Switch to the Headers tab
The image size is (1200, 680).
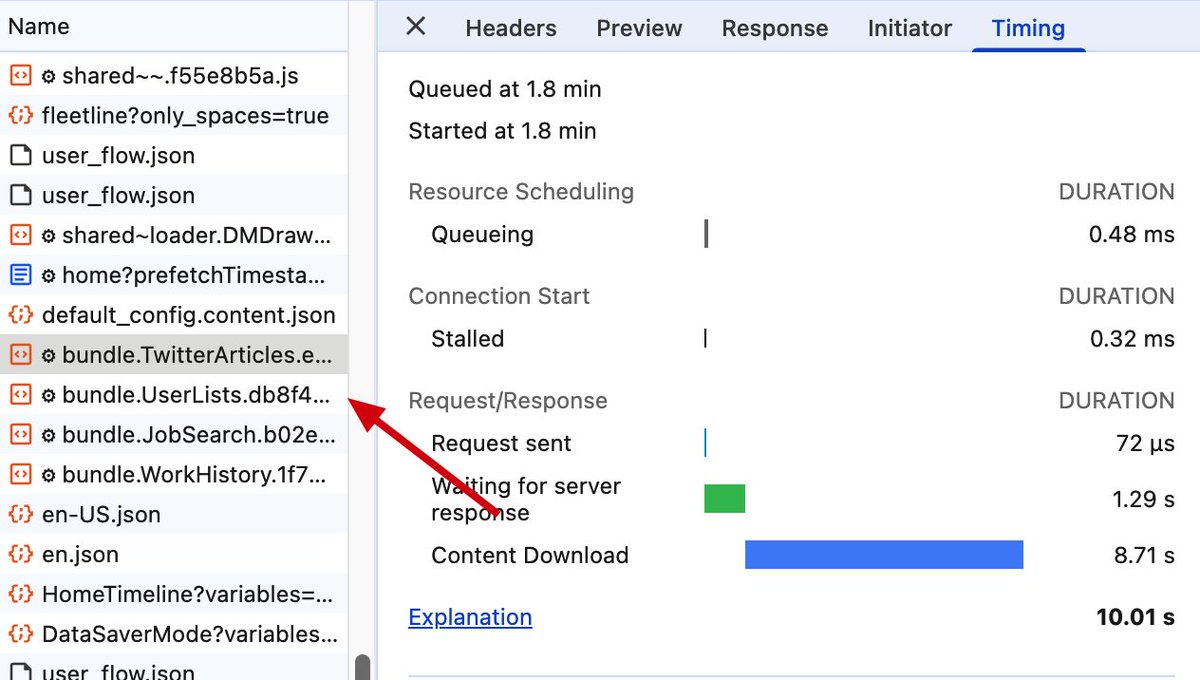point(511,28)
